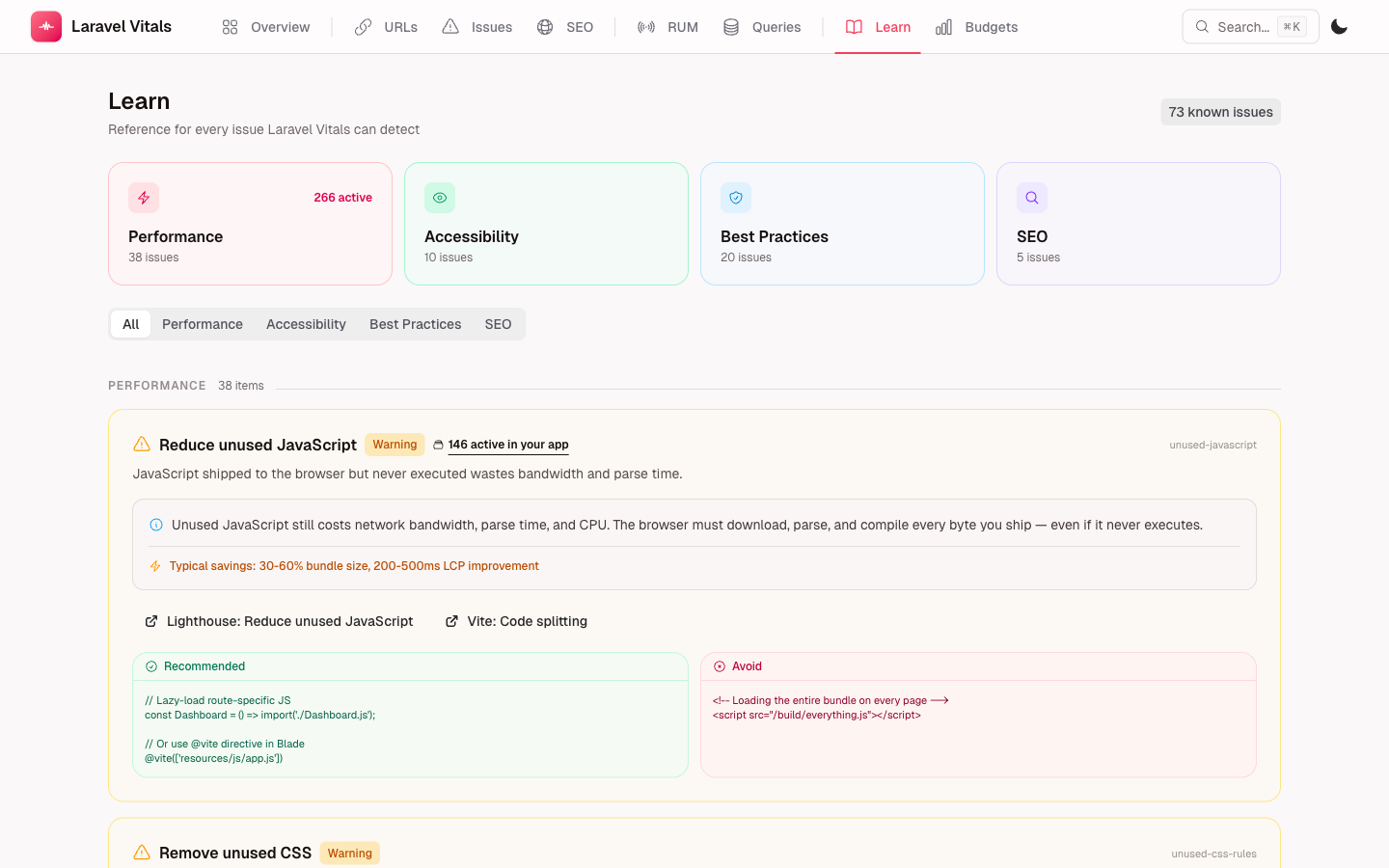Open the SEO 5 issues card
Viewport: 1389px width, 868px height.
(x=1138, y=224)
